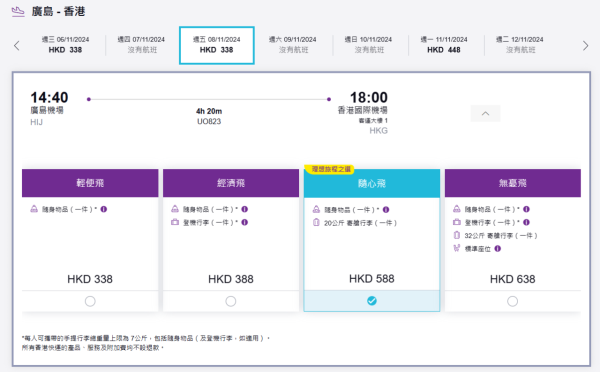Click the HKD 588 price in 隨心飛
Image resolution: width=600 pixels, height=372 pixels.
372,279
